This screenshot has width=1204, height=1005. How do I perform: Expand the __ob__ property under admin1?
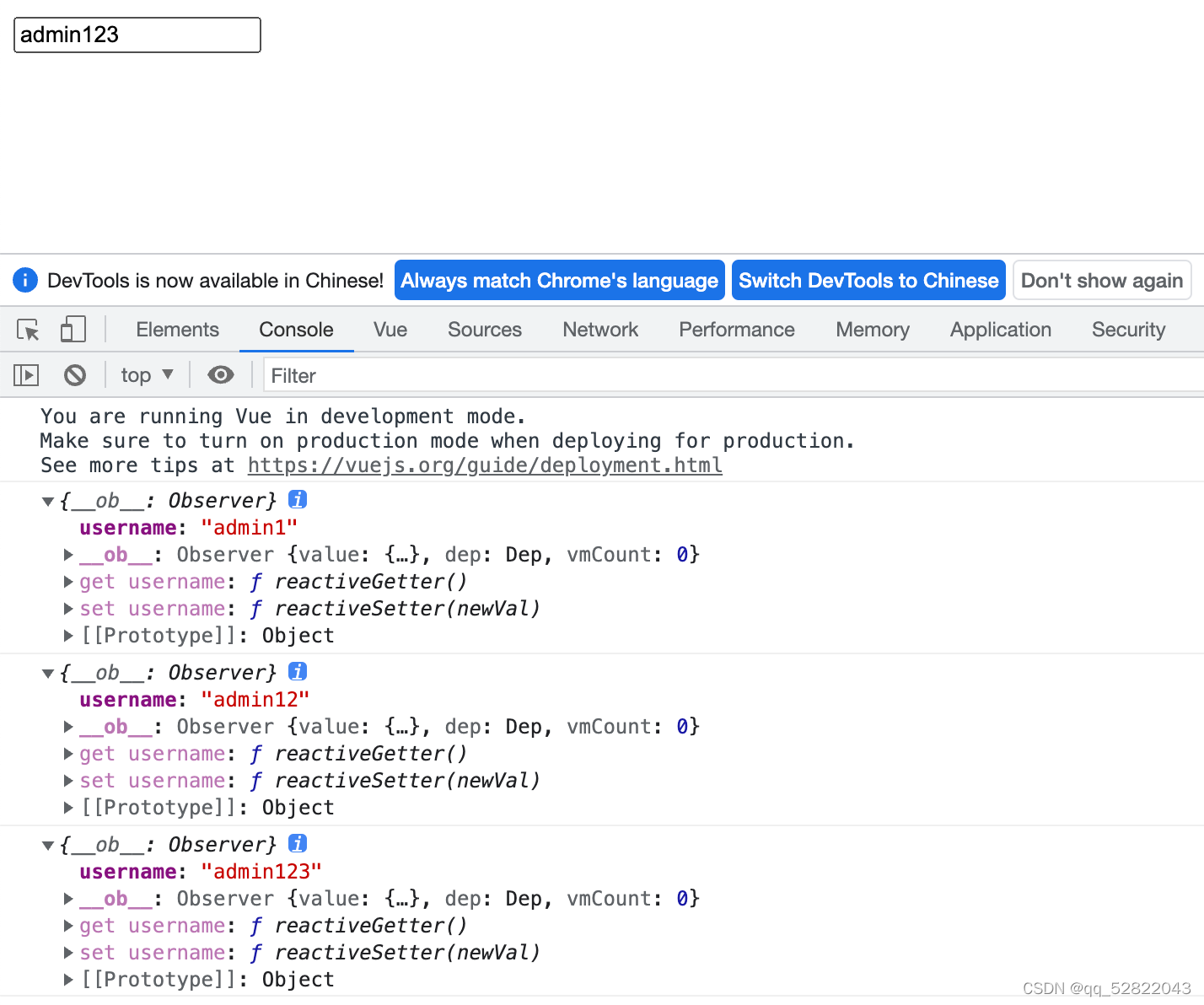[x=67, y=554]
